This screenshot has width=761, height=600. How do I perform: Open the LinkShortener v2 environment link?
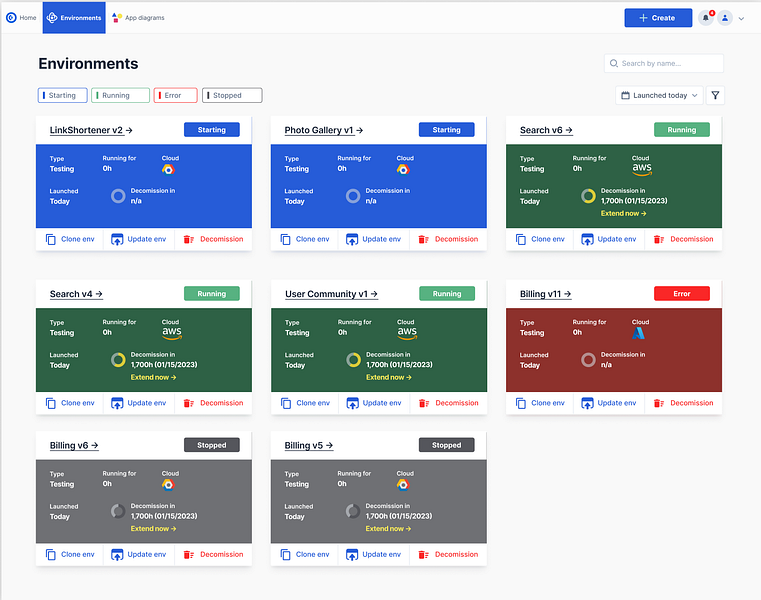pyautogui.click(x=91, y=130)
